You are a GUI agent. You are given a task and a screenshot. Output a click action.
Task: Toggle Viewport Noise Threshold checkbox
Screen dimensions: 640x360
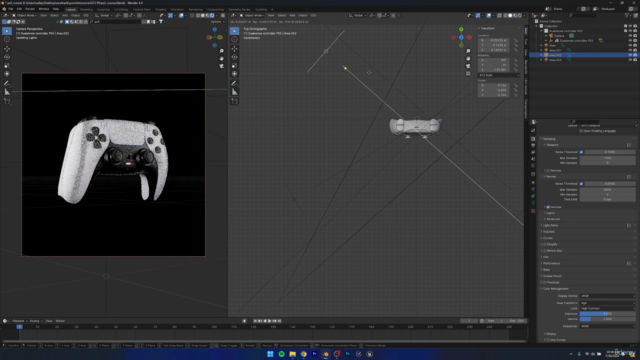coord(581,152)
